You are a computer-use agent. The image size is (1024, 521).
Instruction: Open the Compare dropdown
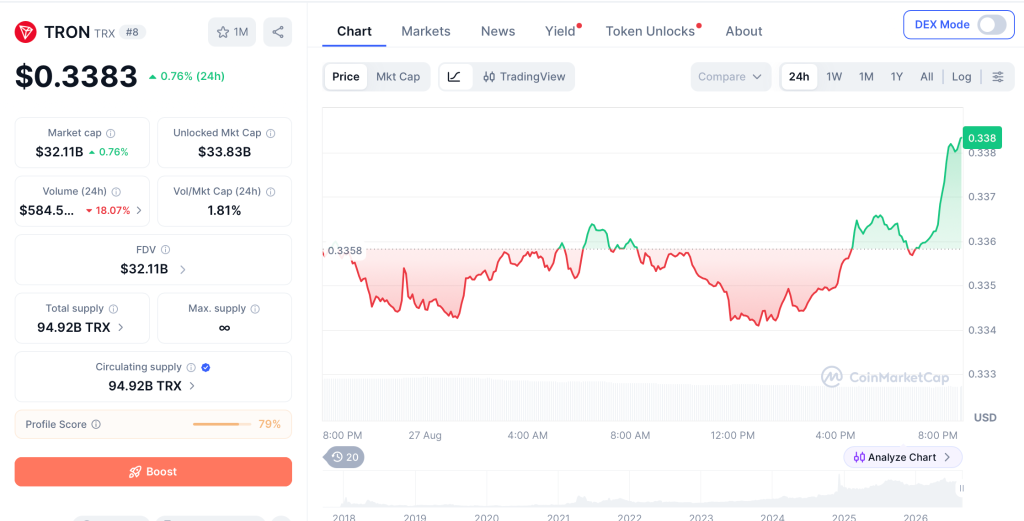point(730,76)
